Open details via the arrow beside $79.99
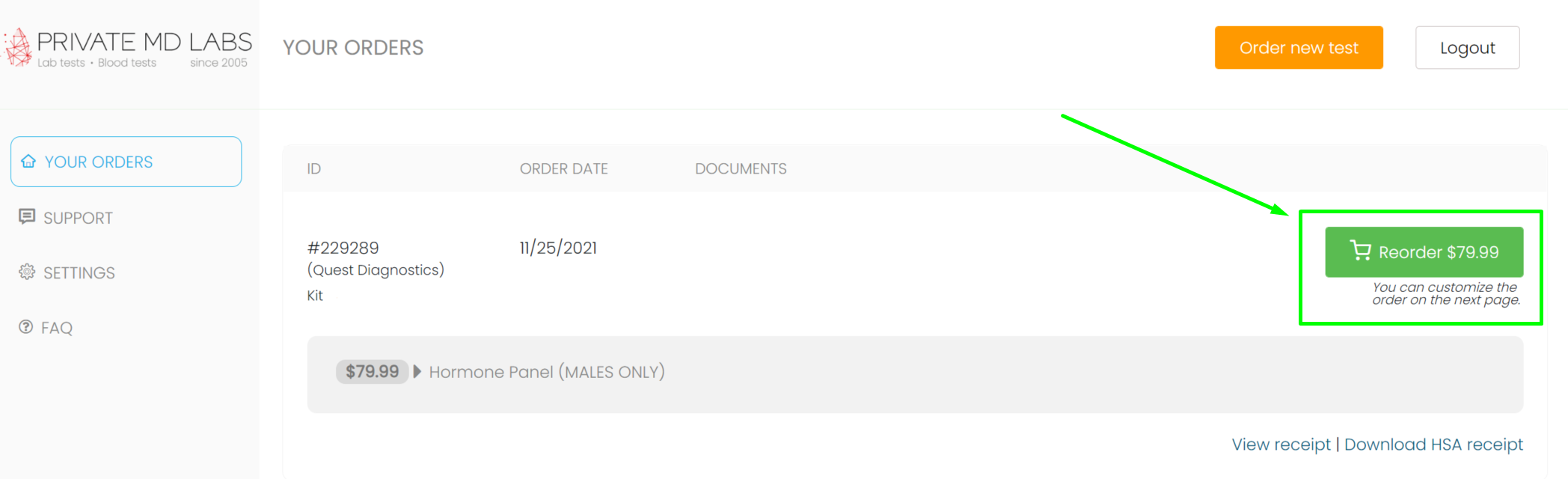Screen dimensions: 1568x479 pyautogui.click(x=417, y=371)
